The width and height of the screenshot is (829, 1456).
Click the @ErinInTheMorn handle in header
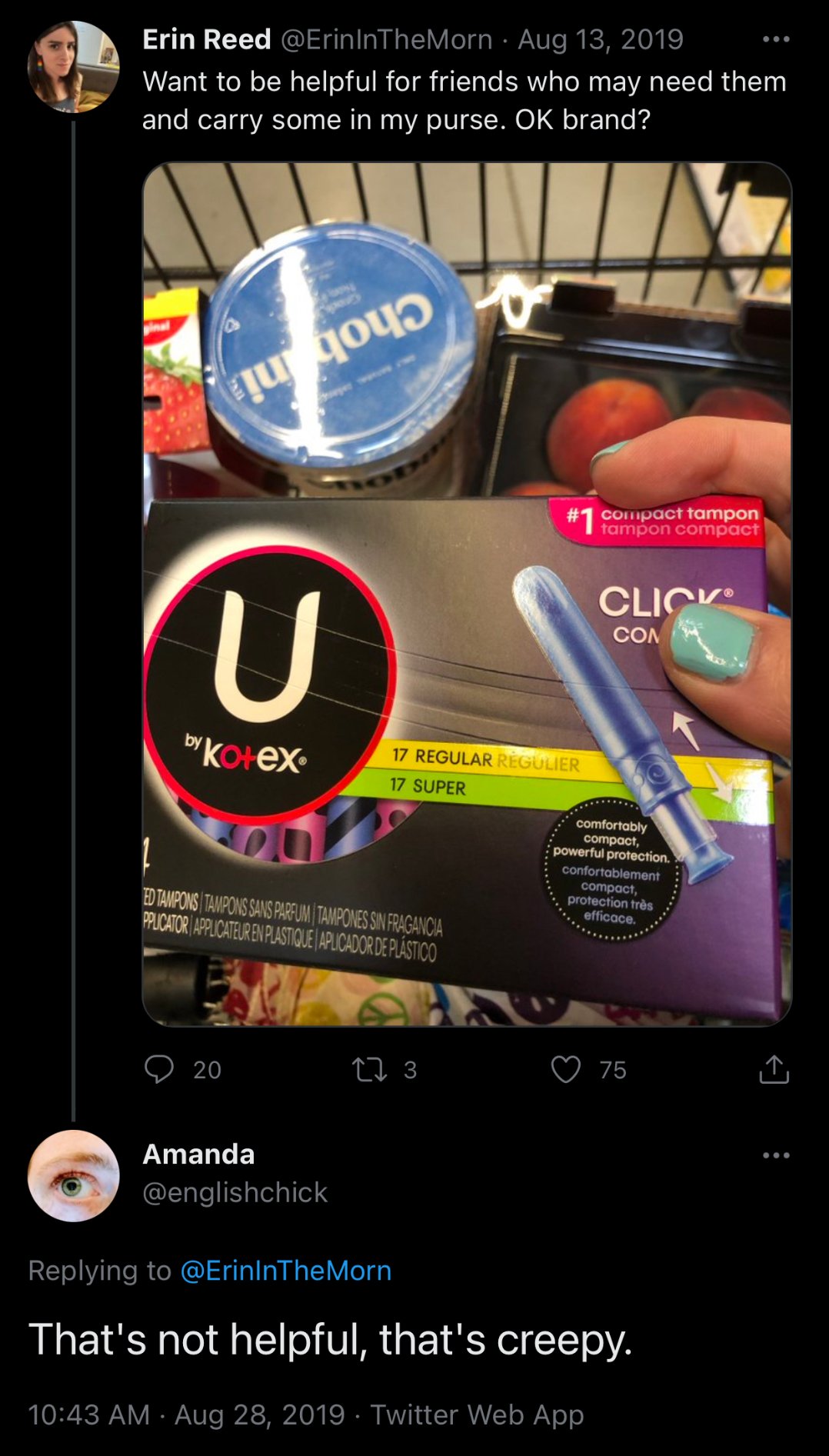tap(386, 39)
